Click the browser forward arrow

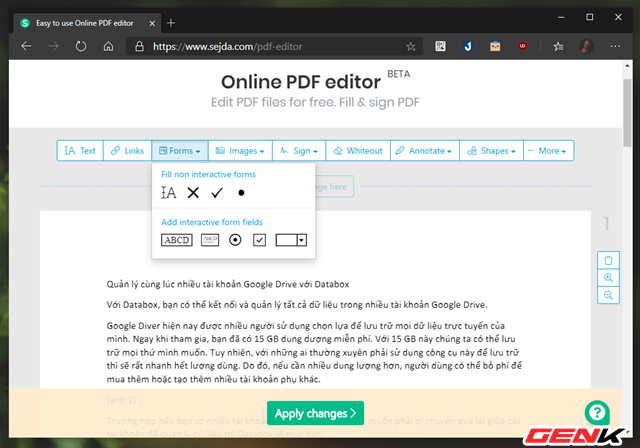point(53,46)
